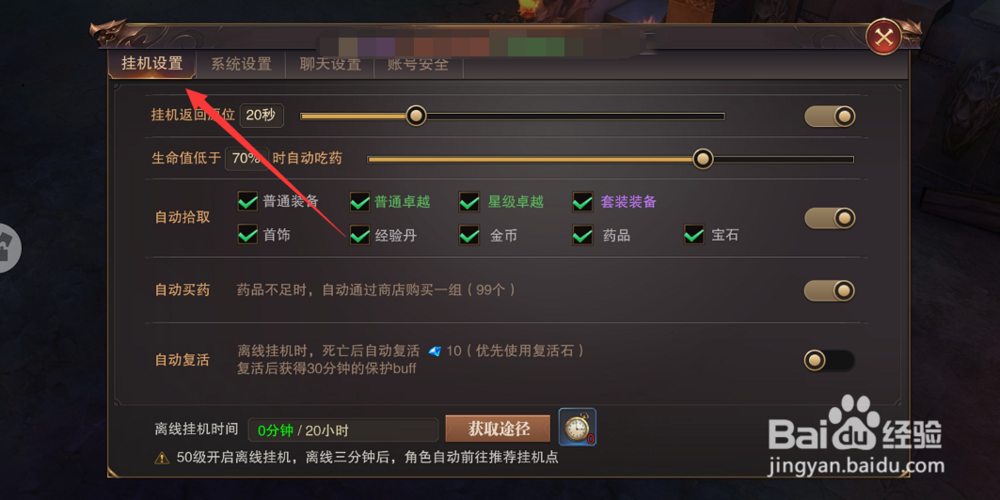Image resolution: width=1000 pixels, height=500 pixels.
Task: Toggle the 金币 pickup checkbox
Action: [x=469, y=235]
